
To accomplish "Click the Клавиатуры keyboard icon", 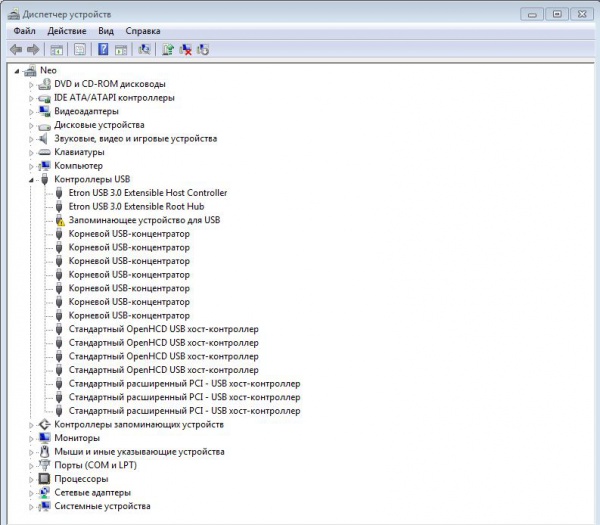I will tap(44, 152).
